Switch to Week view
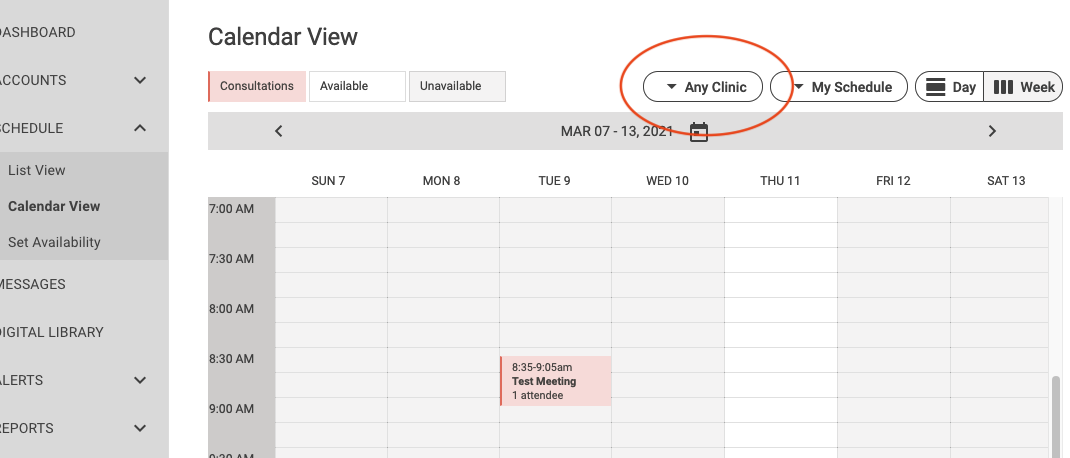Screen dimensions: 1070x458 pos(1025,87)
